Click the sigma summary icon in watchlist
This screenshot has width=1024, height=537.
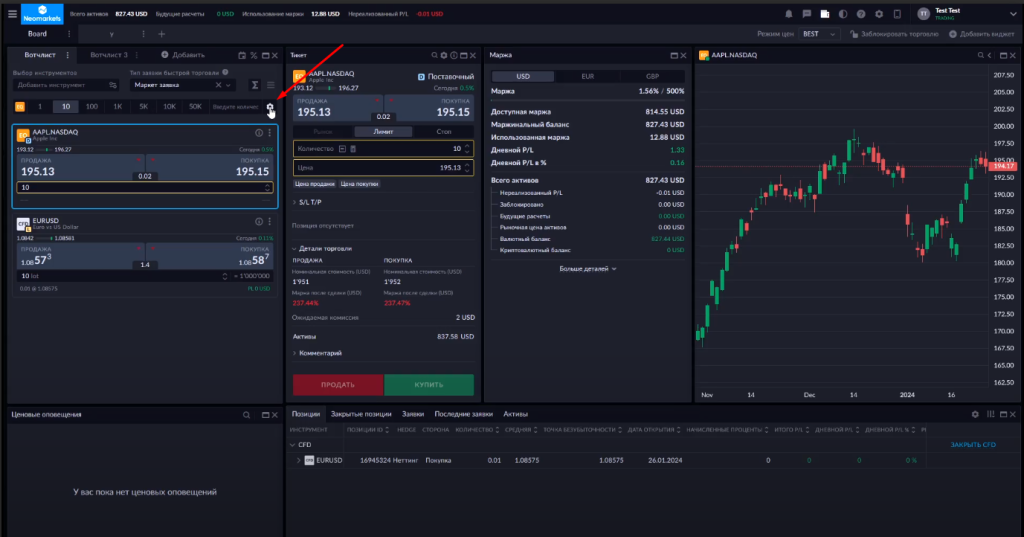point(255,85)
